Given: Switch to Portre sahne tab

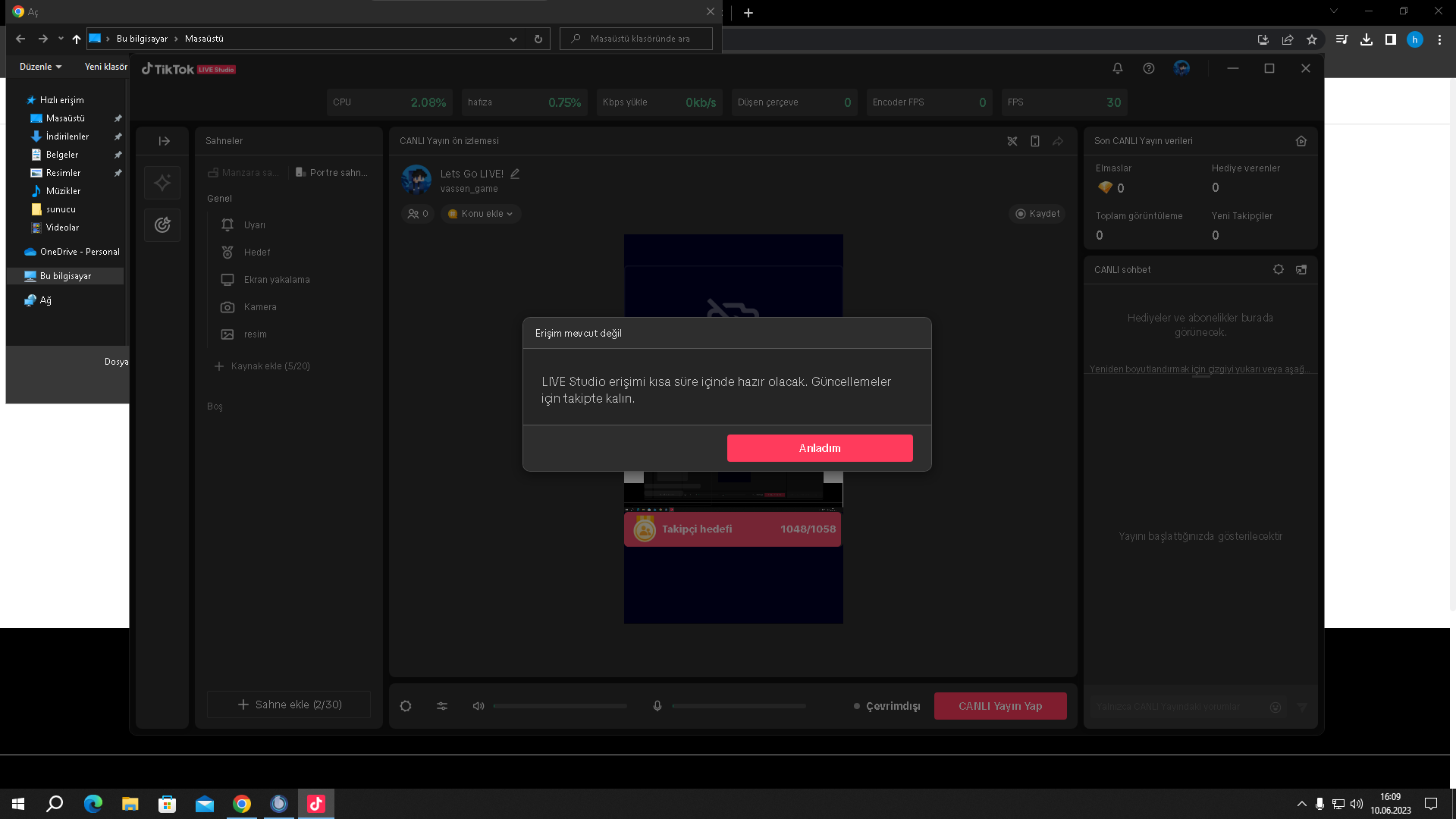Looking at the screenshot, I should click(x=331, y=173).
